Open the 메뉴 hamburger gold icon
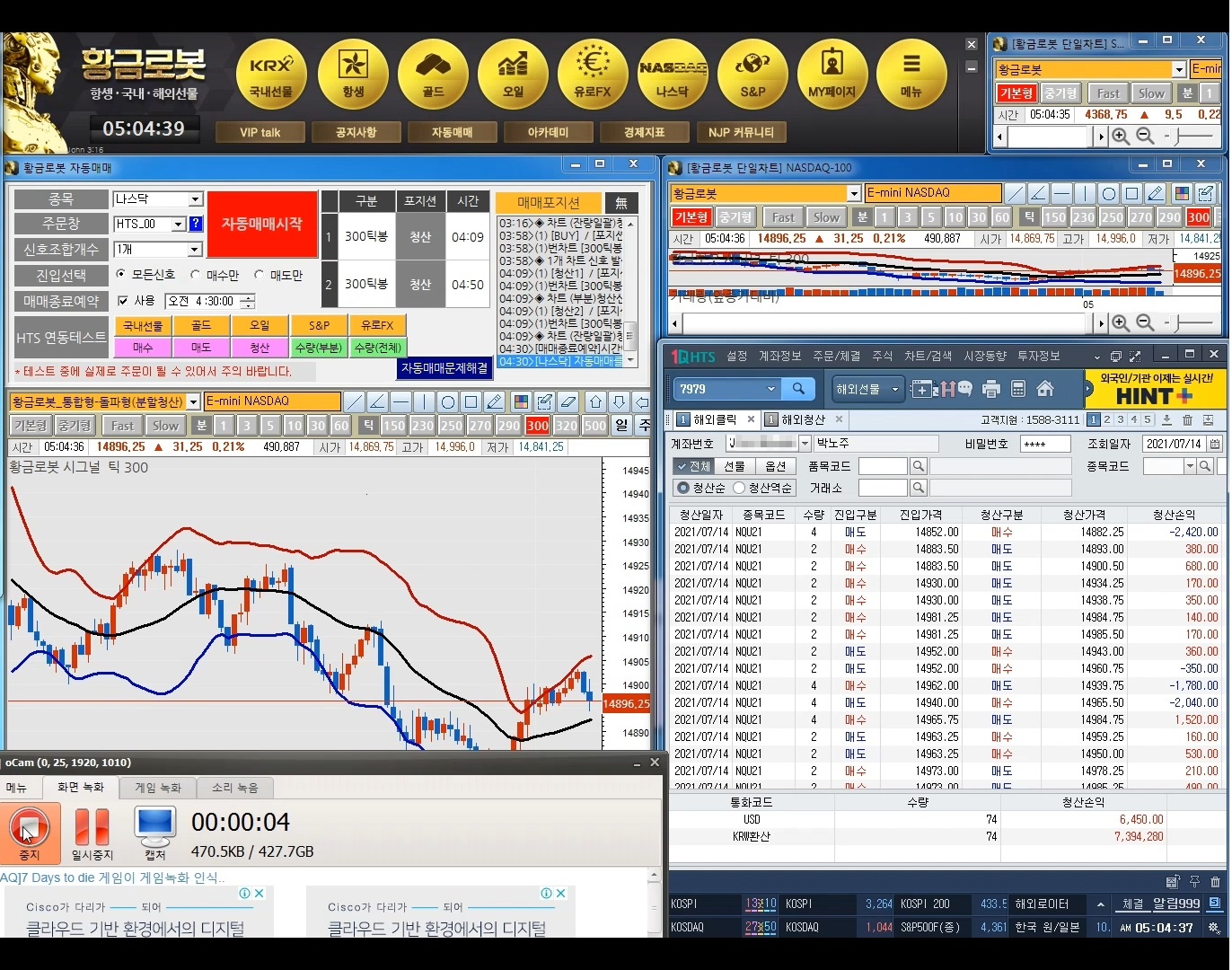This screenshot has width=1232, height=970. click(x=911, y=75)
